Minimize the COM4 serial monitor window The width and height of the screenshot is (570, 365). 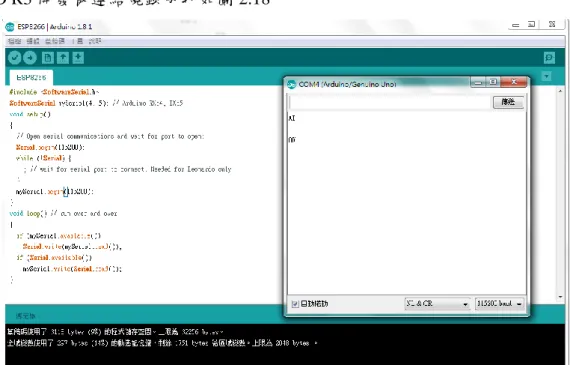[478, 82]
